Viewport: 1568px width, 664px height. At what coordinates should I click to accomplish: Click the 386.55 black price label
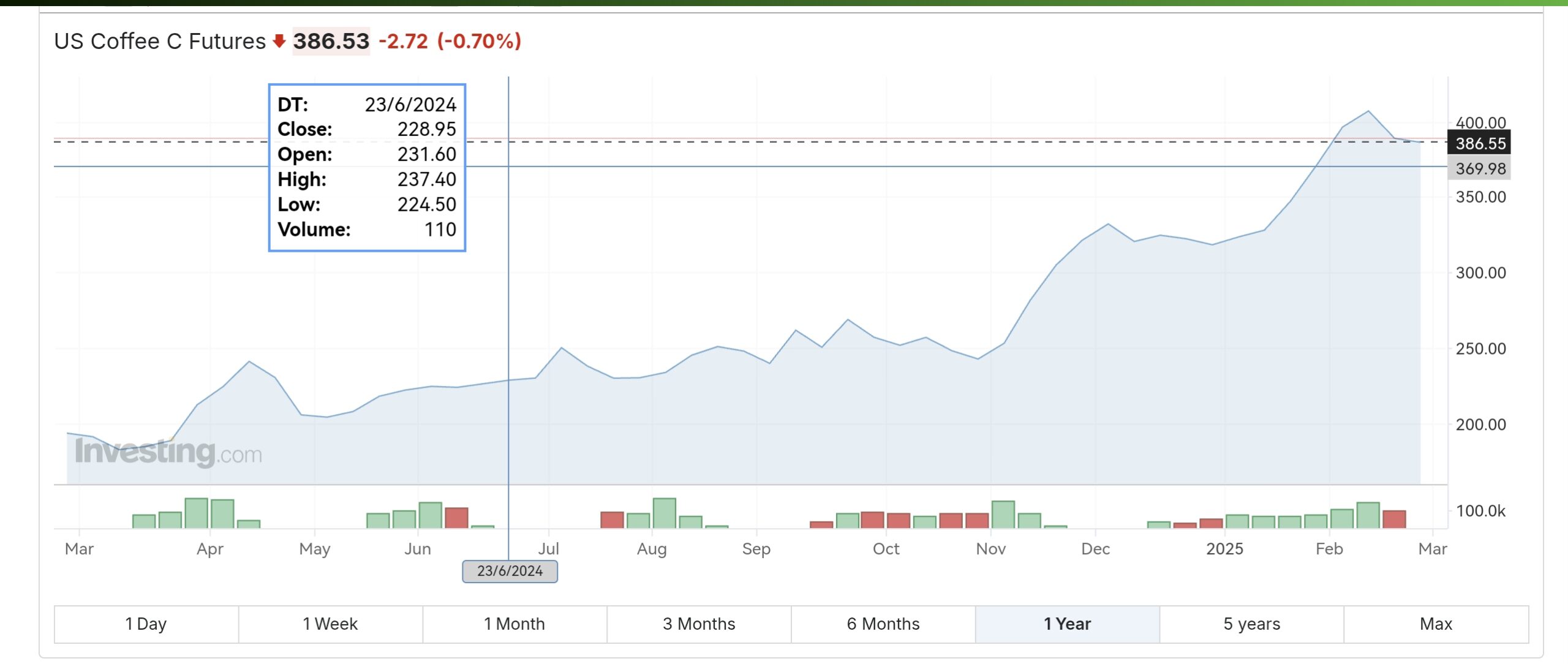(x=1480, y=143)
